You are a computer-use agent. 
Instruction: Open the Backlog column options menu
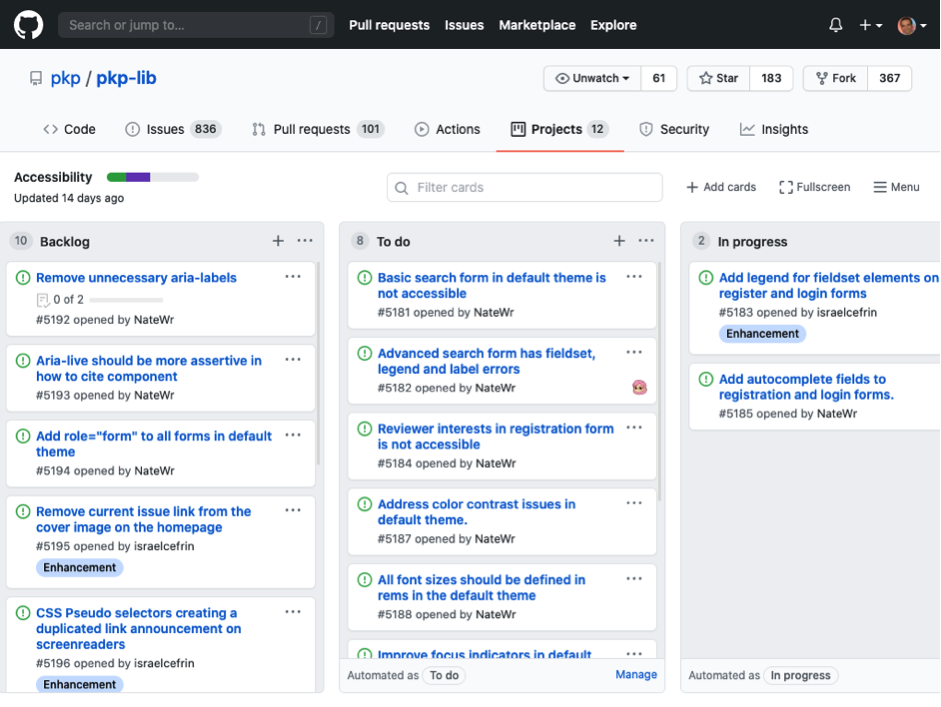(305, 241)
